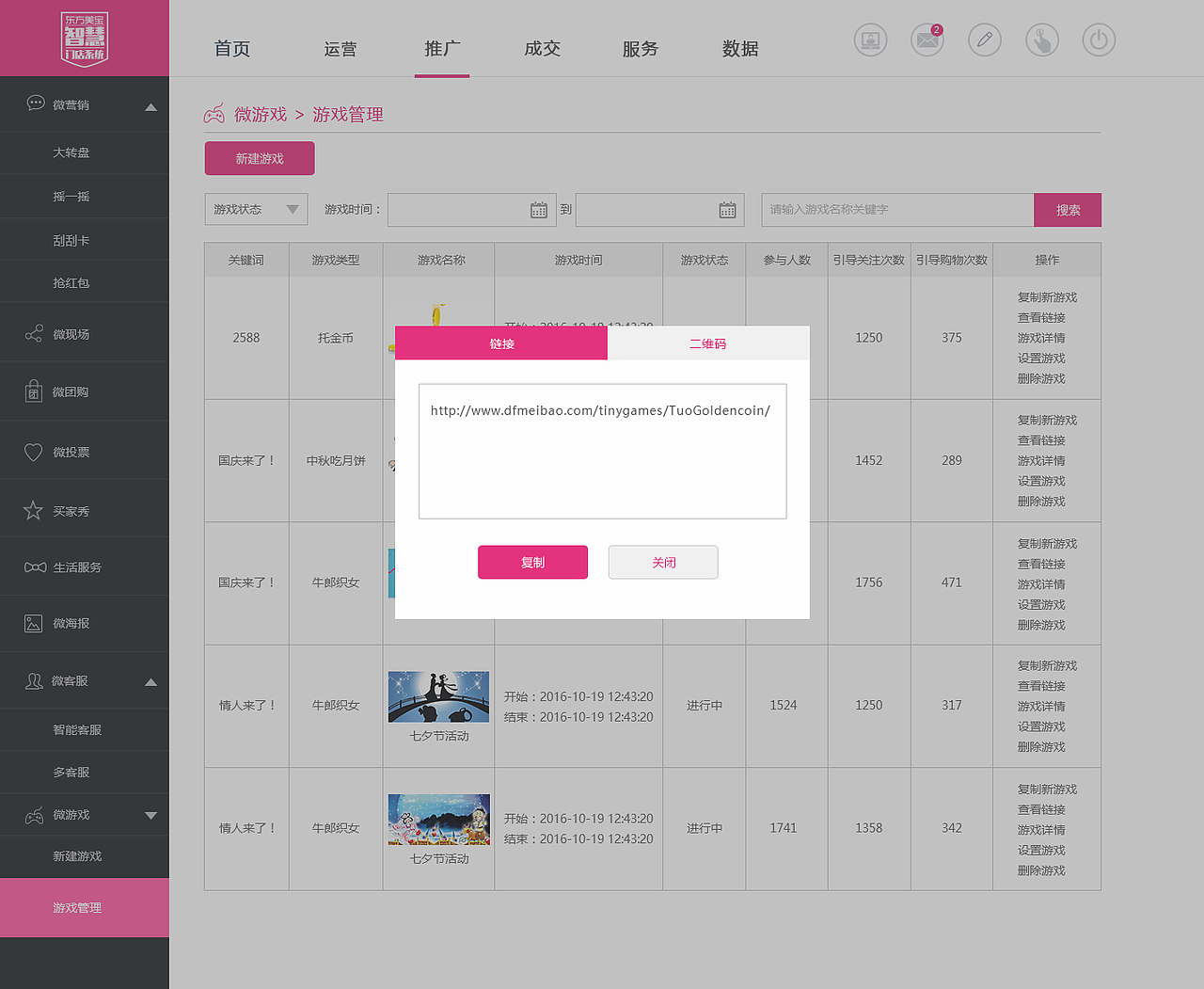Click 设置游戏 in the 中秋吃月饼 row
This screenshot has height=989, width=1204.
tap(1041, 481)
